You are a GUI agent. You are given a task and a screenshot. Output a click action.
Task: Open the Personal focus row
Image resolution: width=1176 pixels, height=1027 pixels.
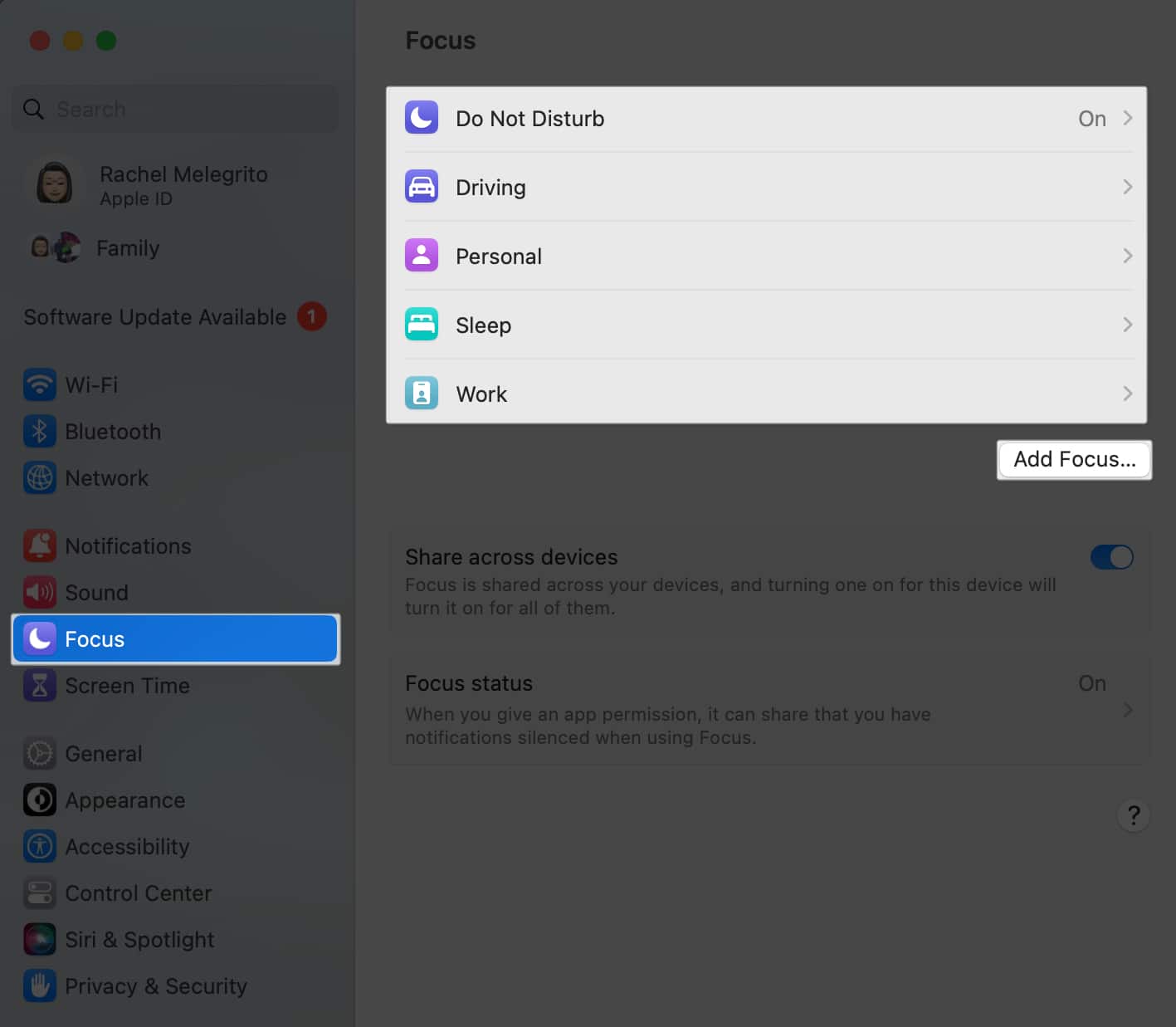tap(767, 256)
